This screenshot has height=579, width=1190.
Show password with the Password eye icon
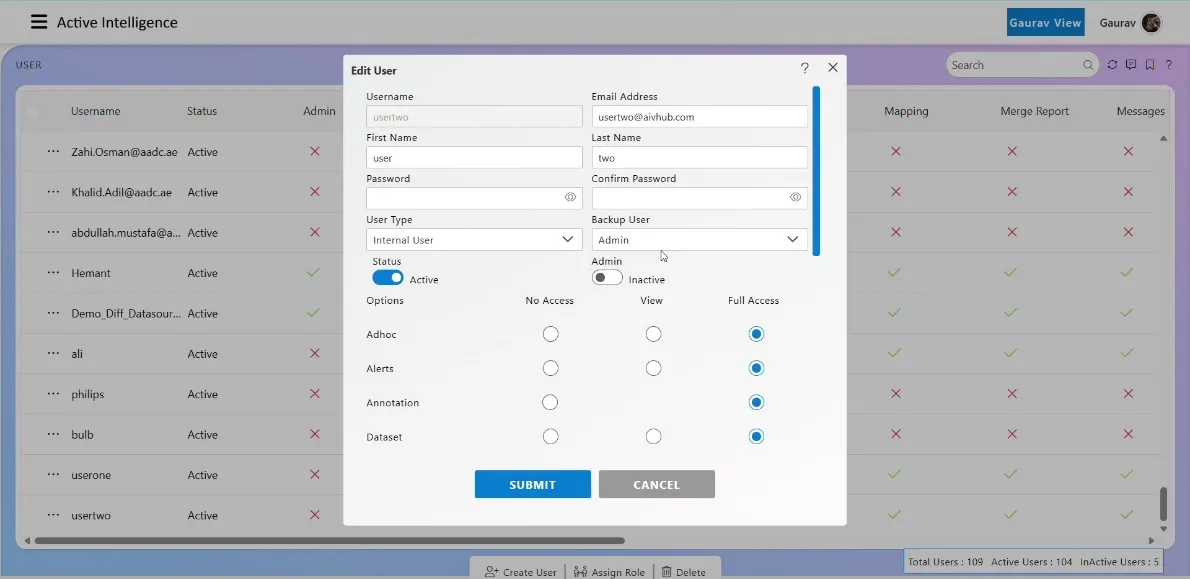571,197
